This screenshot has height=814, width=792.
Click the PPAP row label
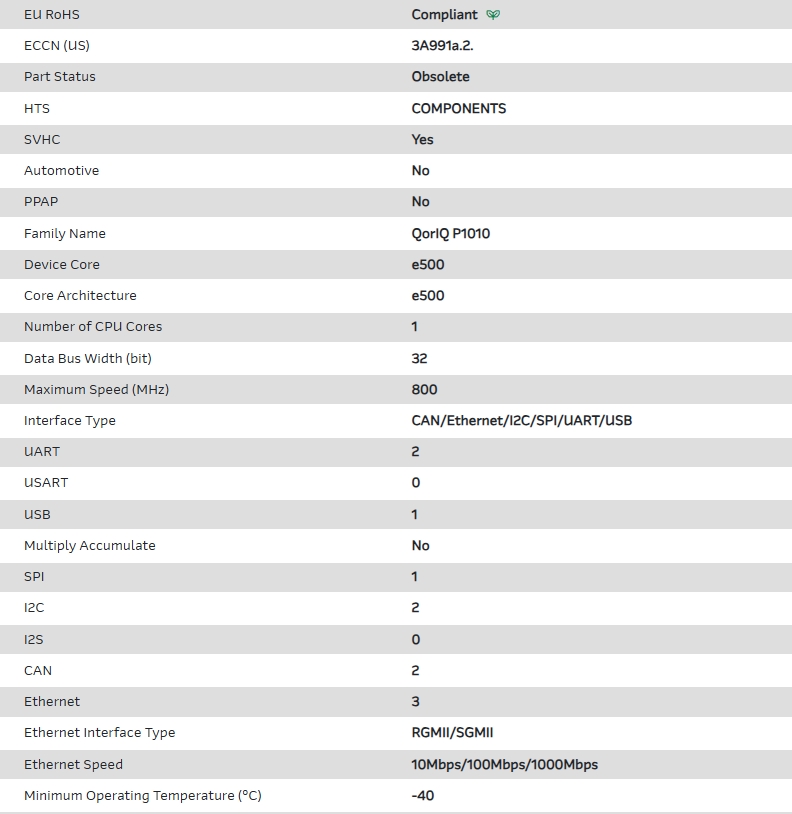coord(41,202)
